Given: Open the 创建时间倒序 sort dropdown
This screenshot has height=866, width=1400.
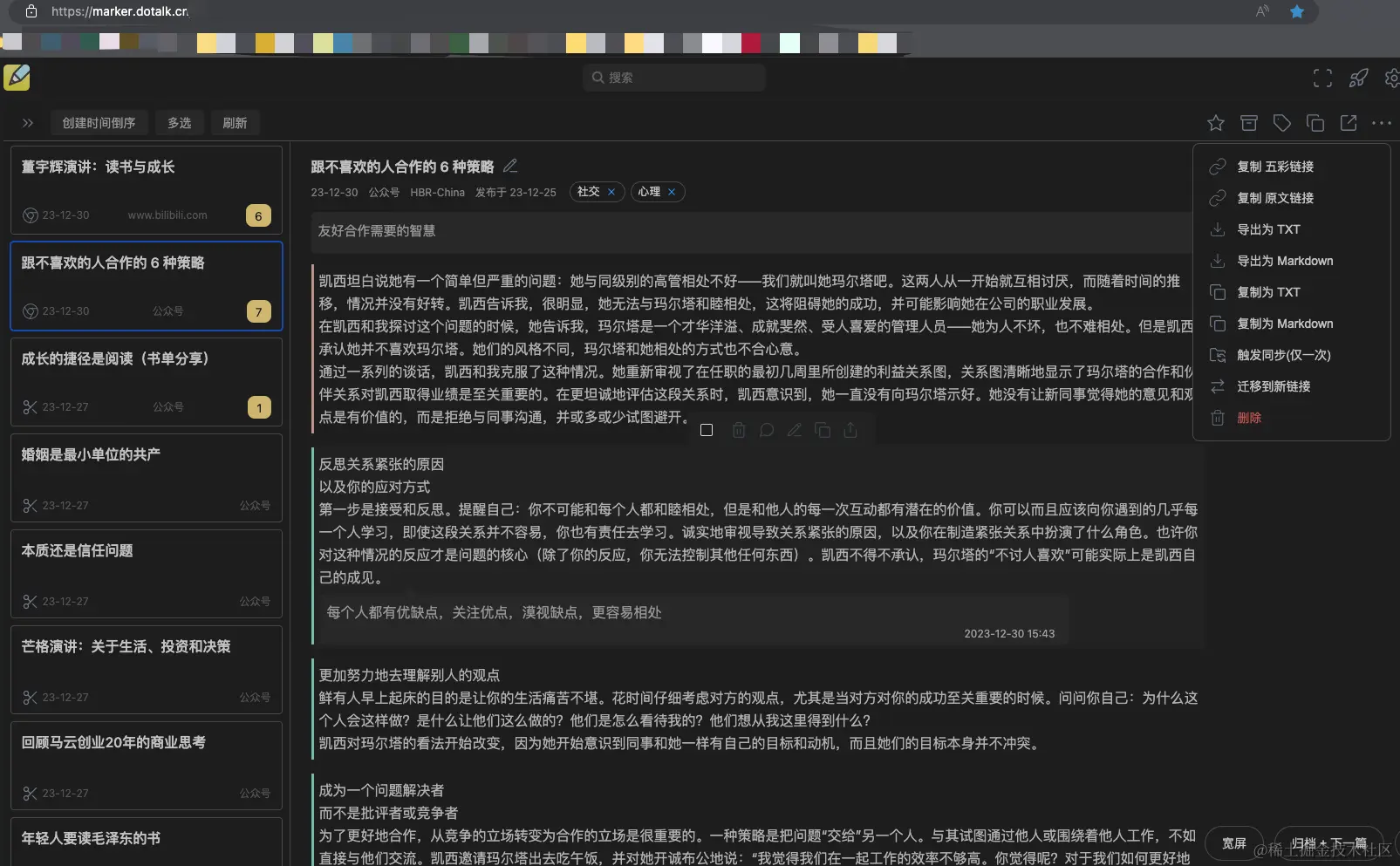Looking at the screenshot, I should click(99, 123).
